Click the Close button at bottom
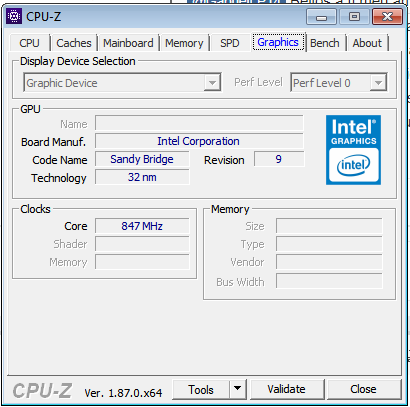 coord(363,389)
